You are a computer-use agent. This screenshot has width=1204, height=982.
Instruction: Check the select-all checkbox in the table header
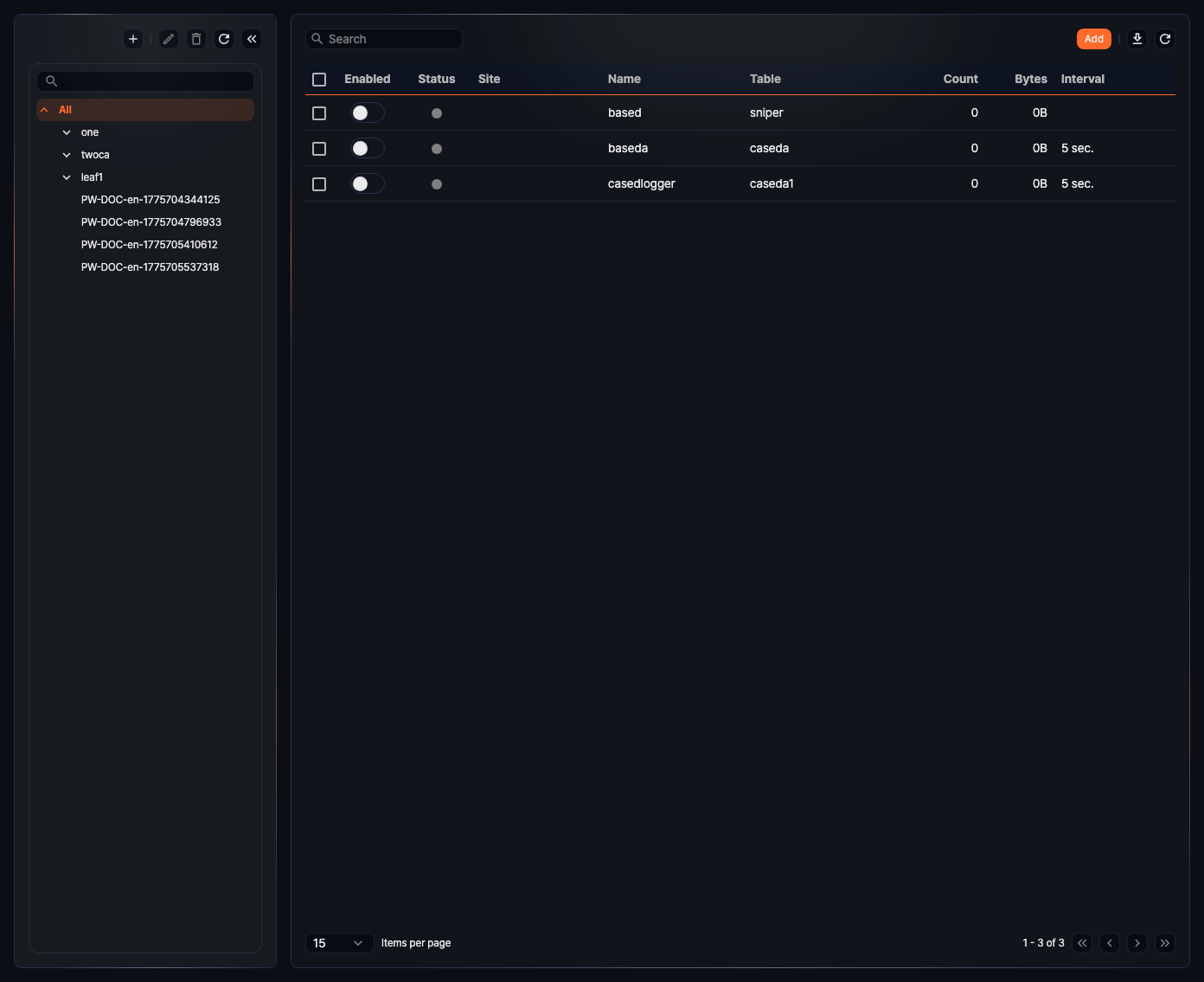click(318, 79)
